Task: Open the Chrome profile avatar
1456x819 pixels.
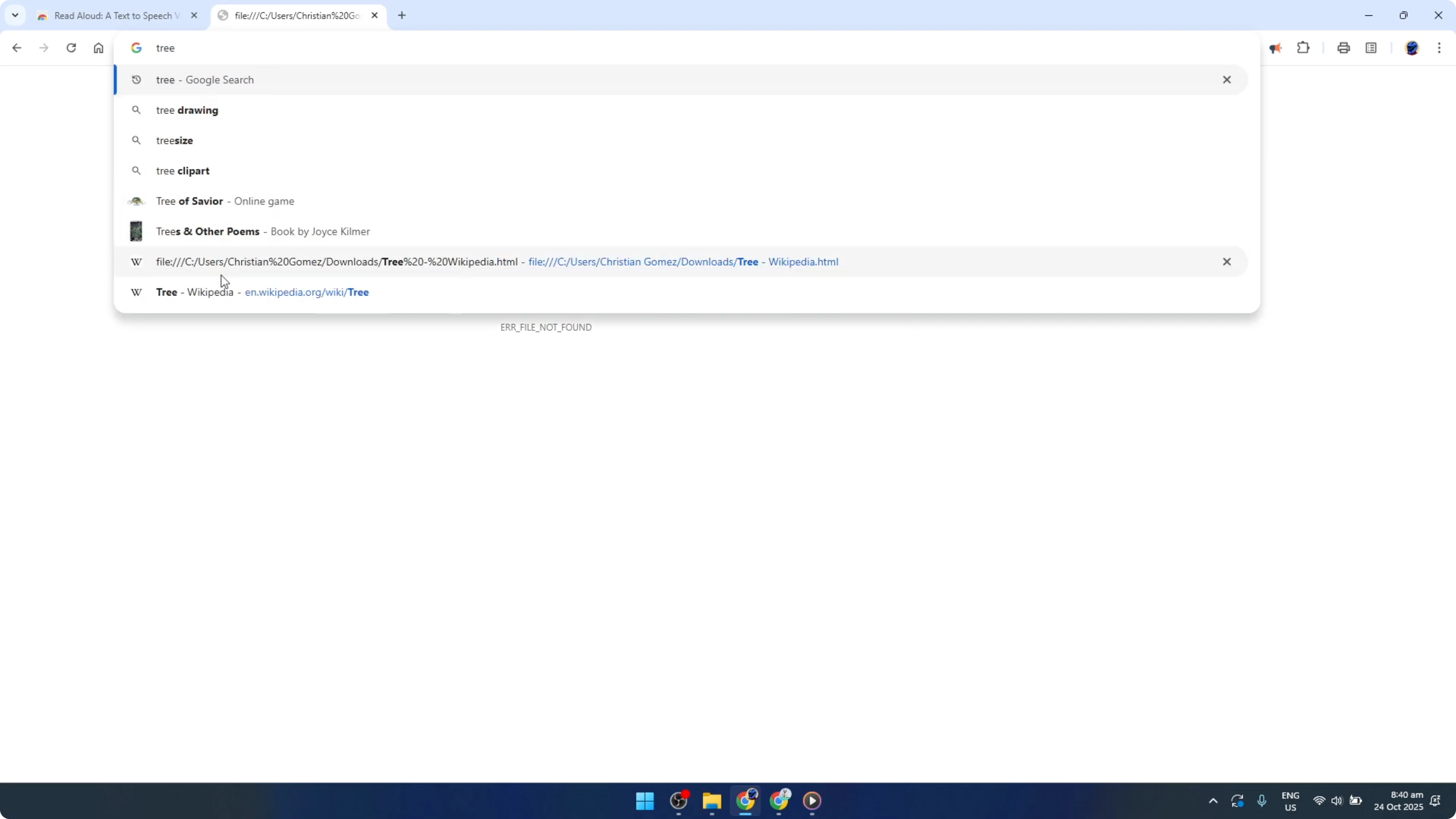Action: 1412,48
